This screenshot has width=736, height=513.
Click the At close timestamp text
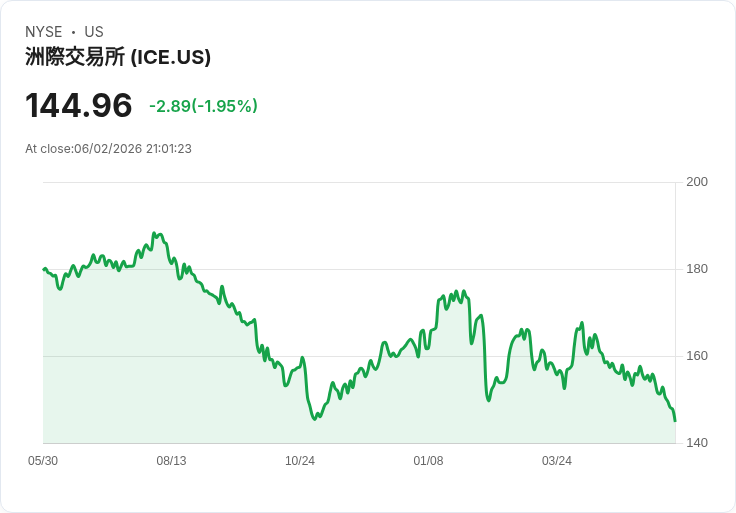tap(108, 149)
